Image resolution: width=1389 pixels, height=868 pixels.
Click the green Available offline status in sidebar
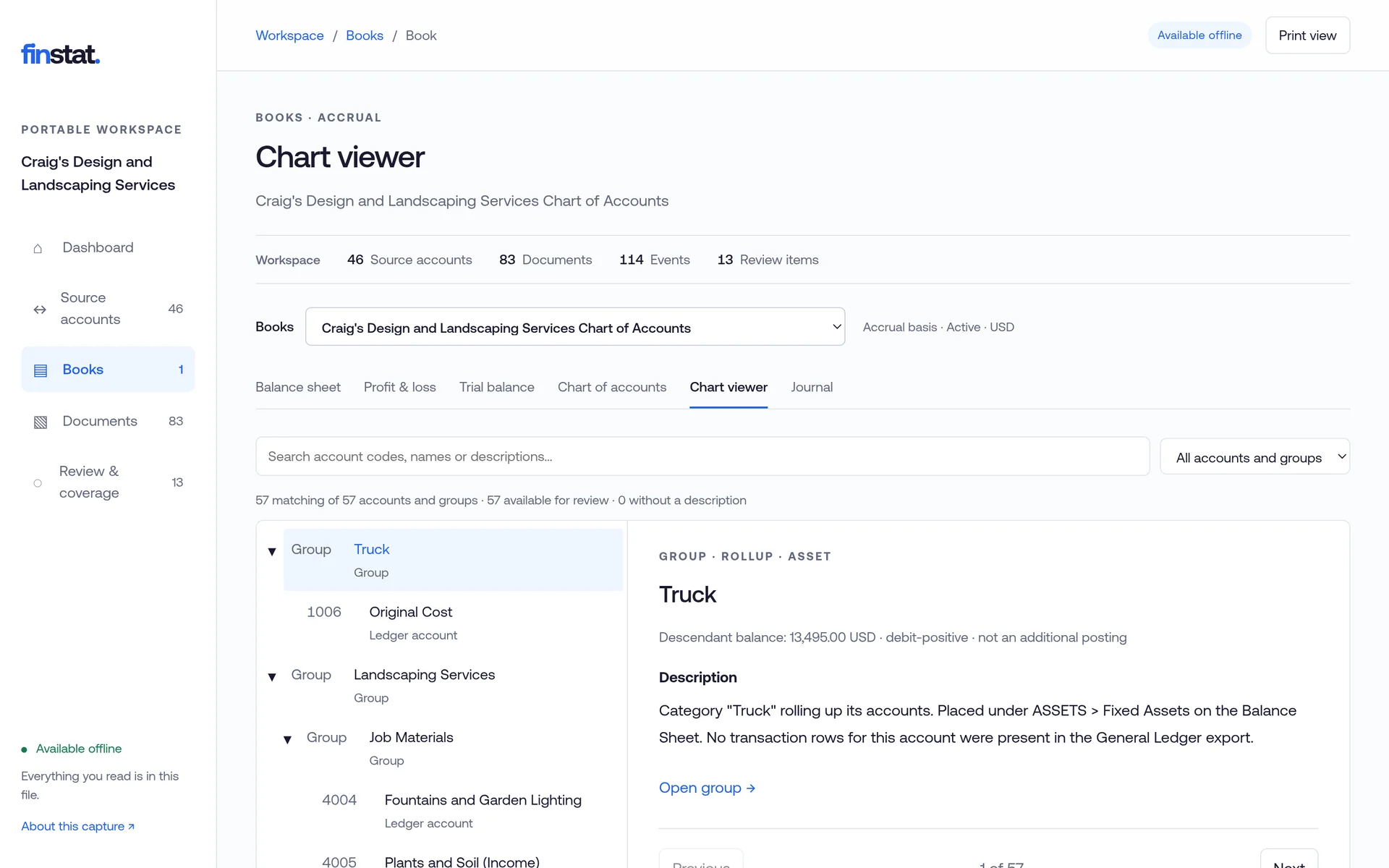pos(72,749)
